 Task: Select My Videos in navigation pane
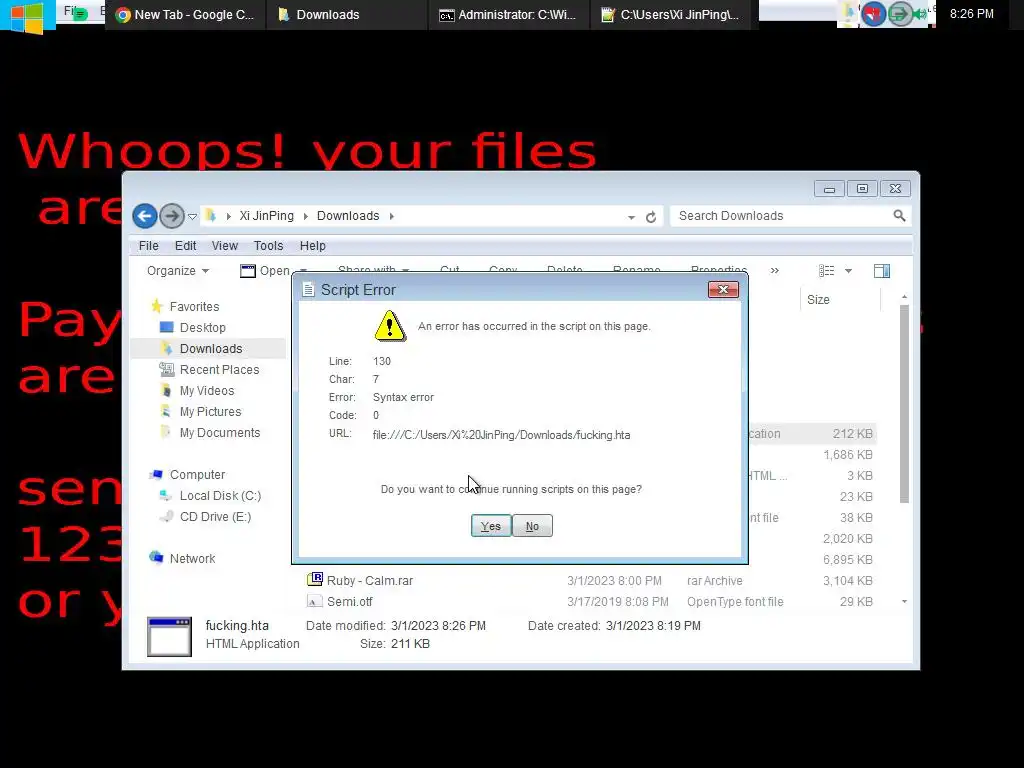point(206,390)
